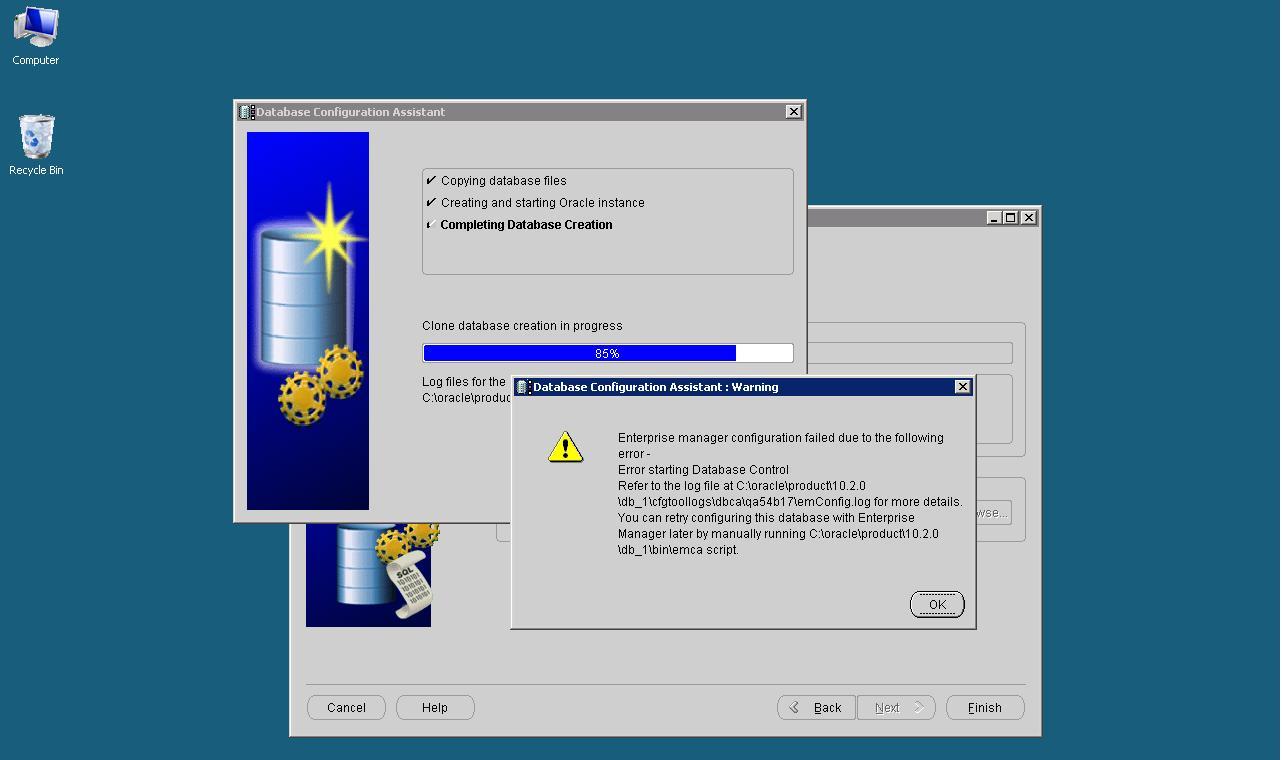Click the Warning dialog title bar icon
1282x760 pixels.
(x=522, y=387)
